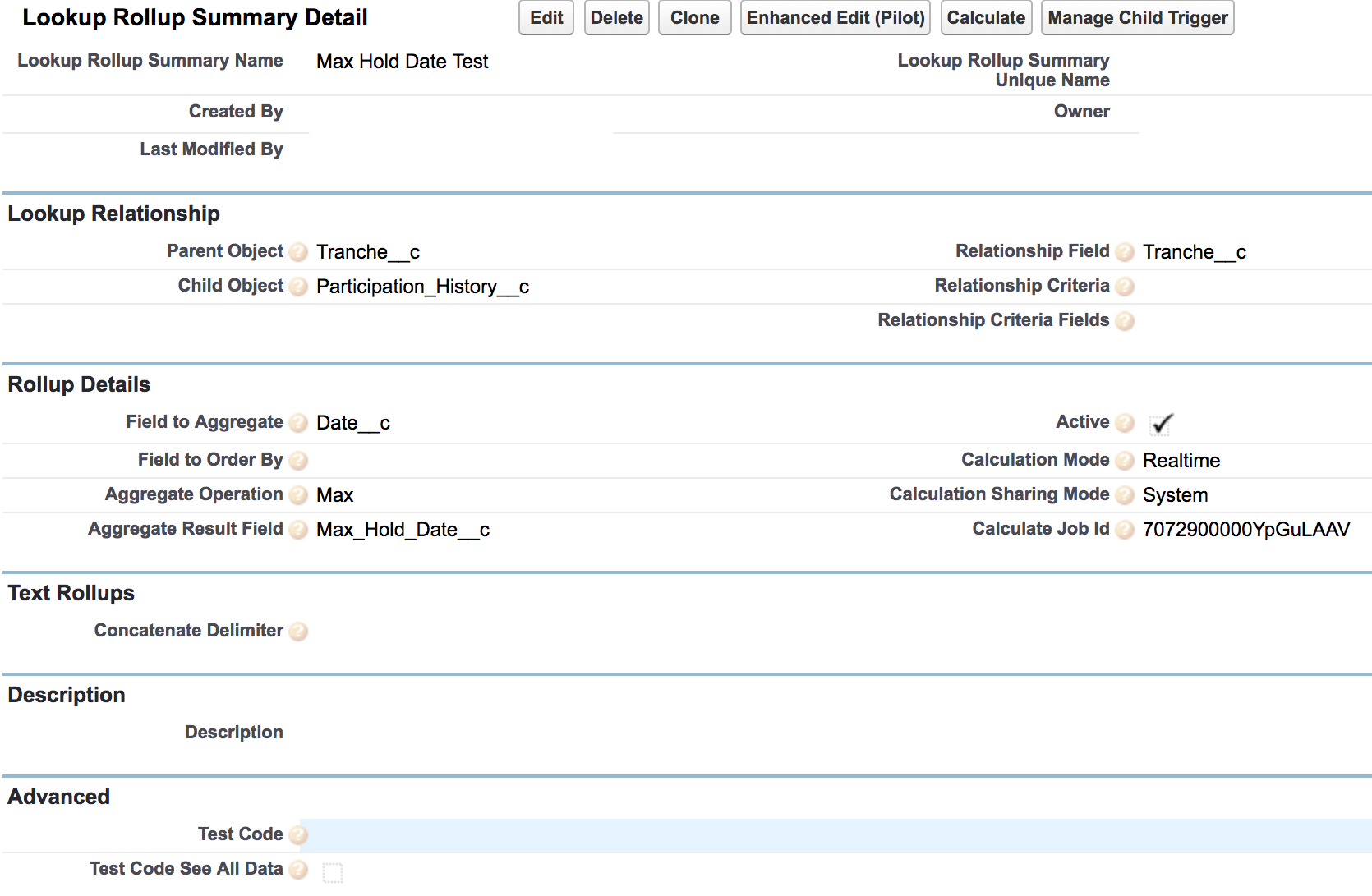Open help for Aggregate Operation
Screen dimensions: 1372x896
[298, 495]
